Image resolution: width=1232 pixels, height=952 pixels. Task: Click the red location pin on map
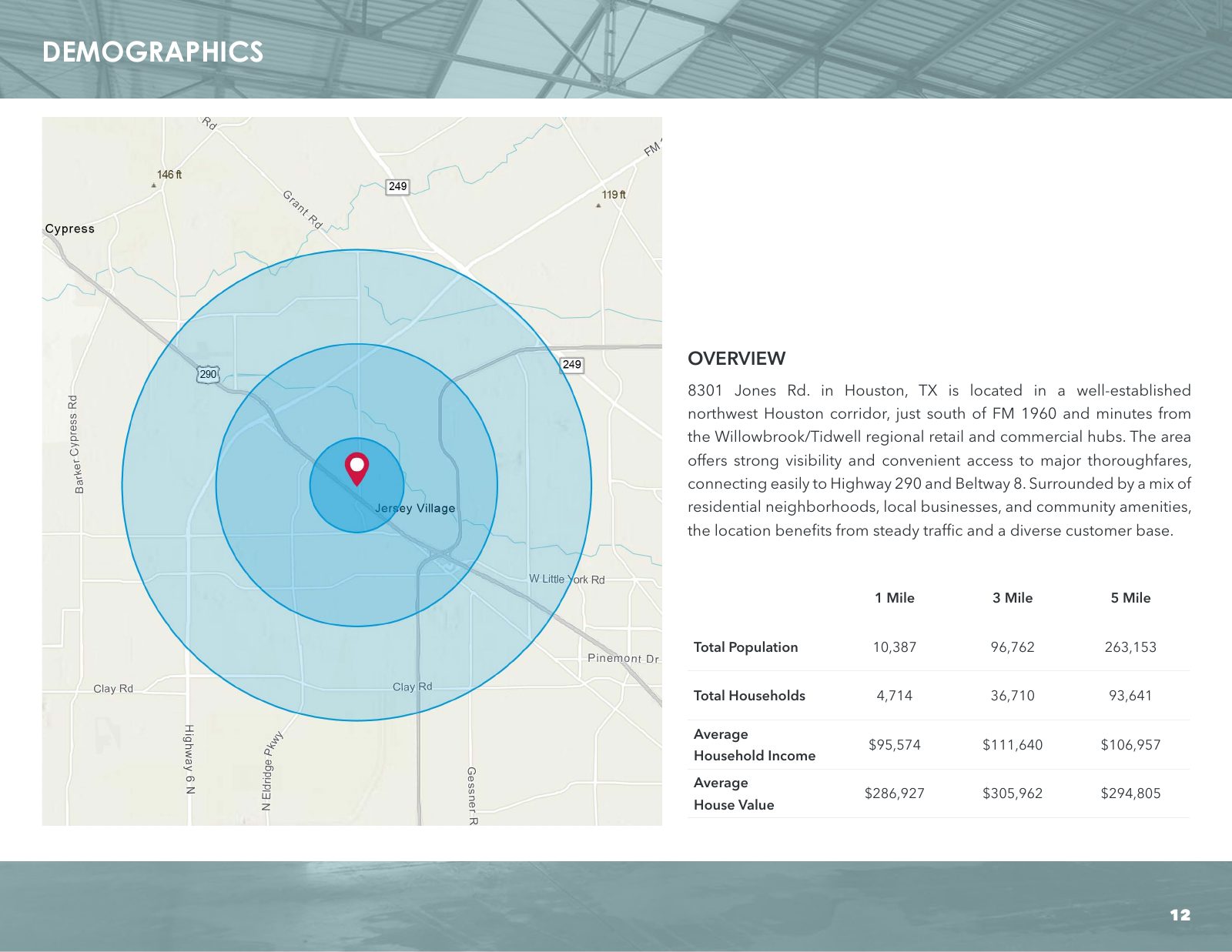pyautogui.click(x=357, y=469)
